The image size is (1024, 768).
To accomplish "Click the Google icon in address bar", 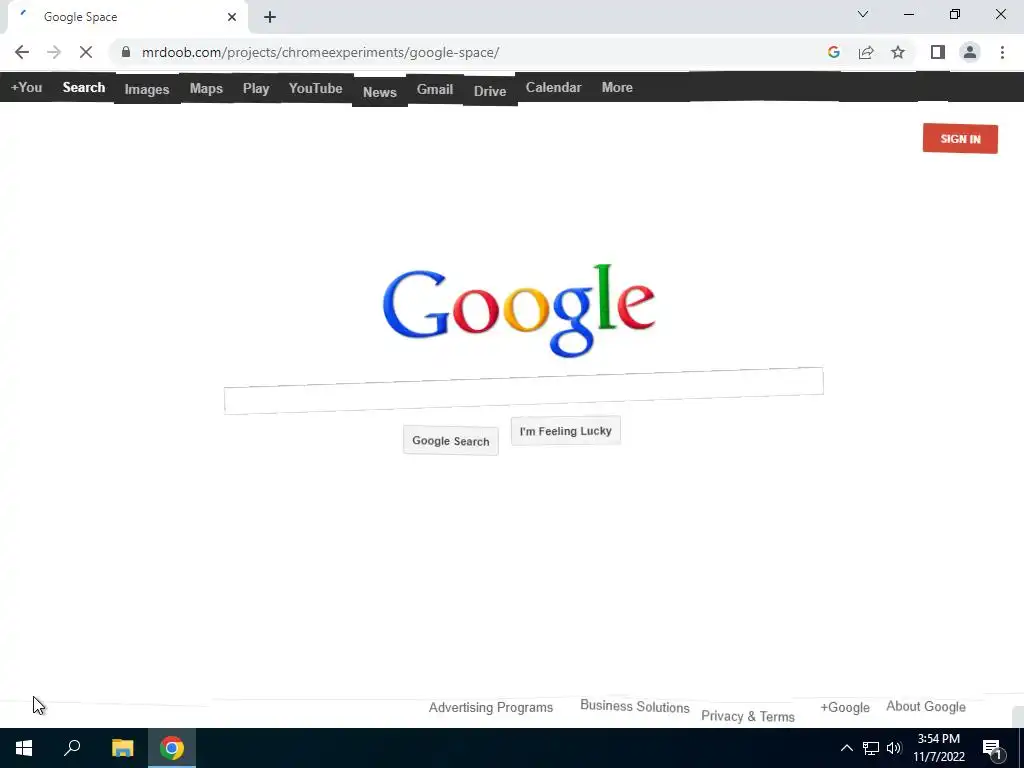I will point(833,52).
